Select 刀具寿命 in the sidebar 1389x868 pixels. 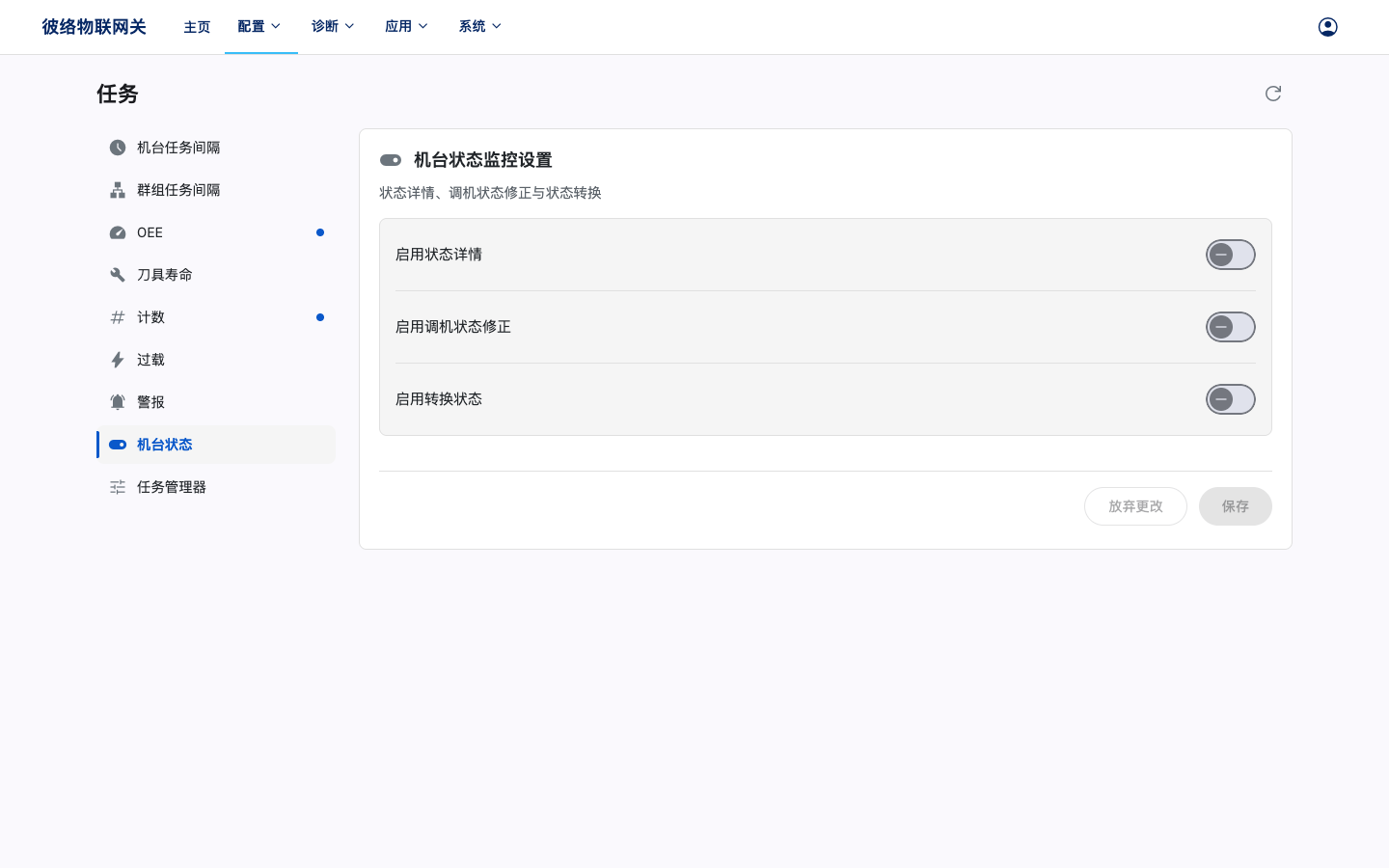tap(216, 275)
